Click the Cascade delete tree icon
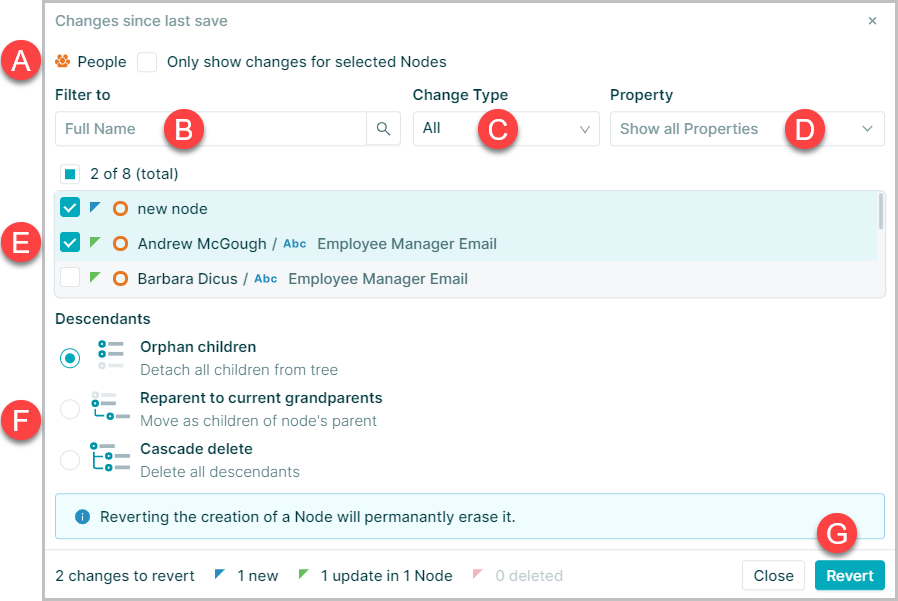The image size is (898, 601). 110,457
